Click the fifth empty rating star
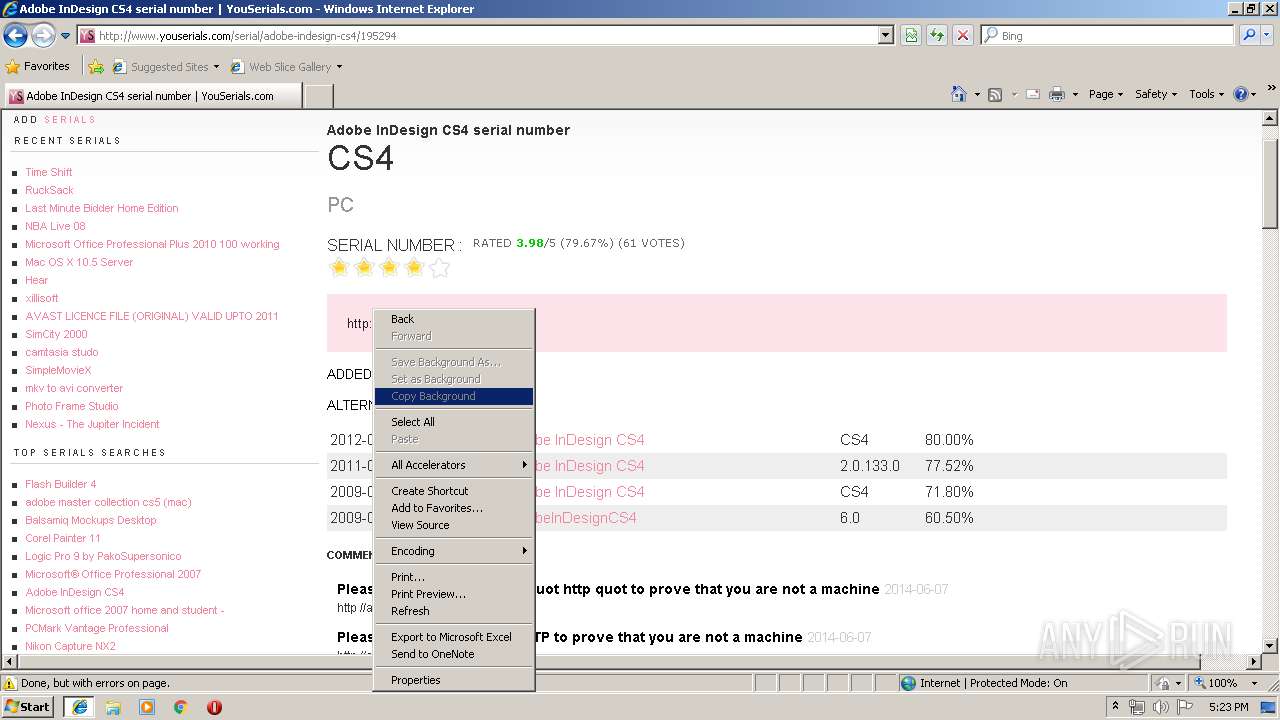Viewport: 1280px width, 720px height. pyautogui.click(x=439, y=267)
